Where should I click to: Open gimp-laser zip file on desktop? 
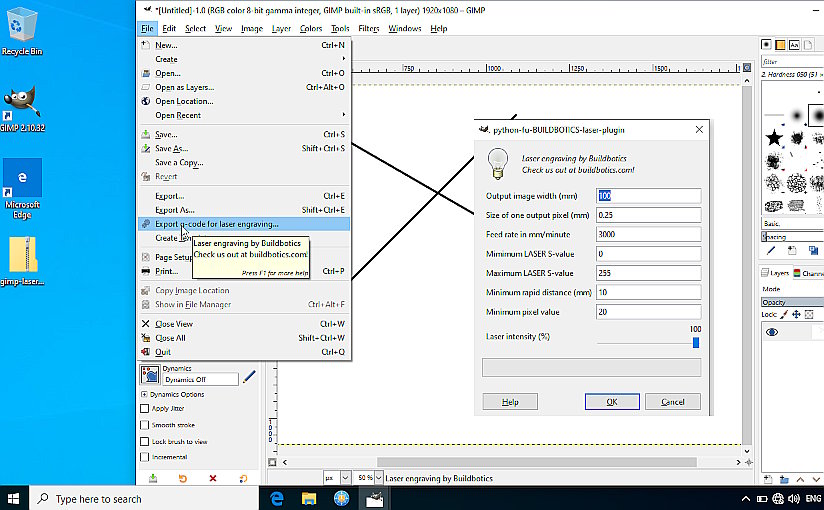(22, 261)
